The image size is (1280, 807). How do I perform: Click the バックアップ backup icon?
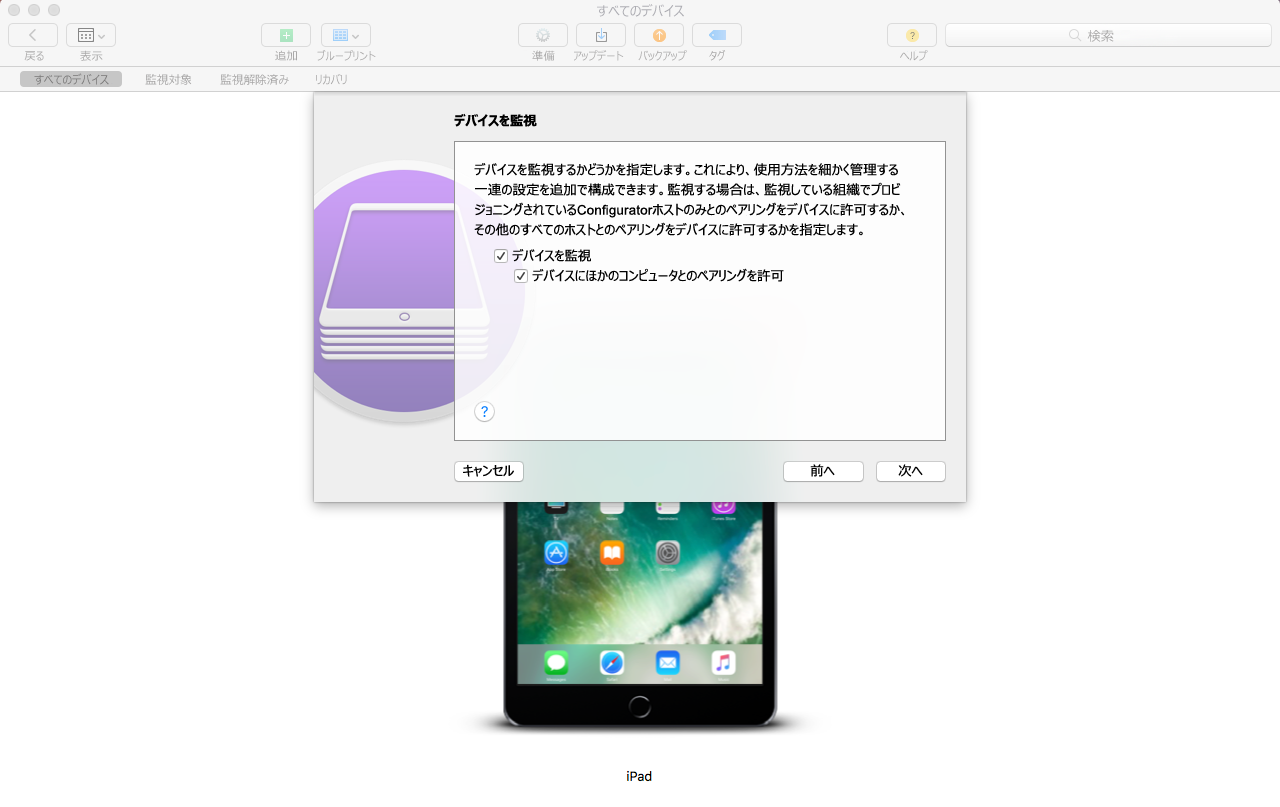(659, 35)
